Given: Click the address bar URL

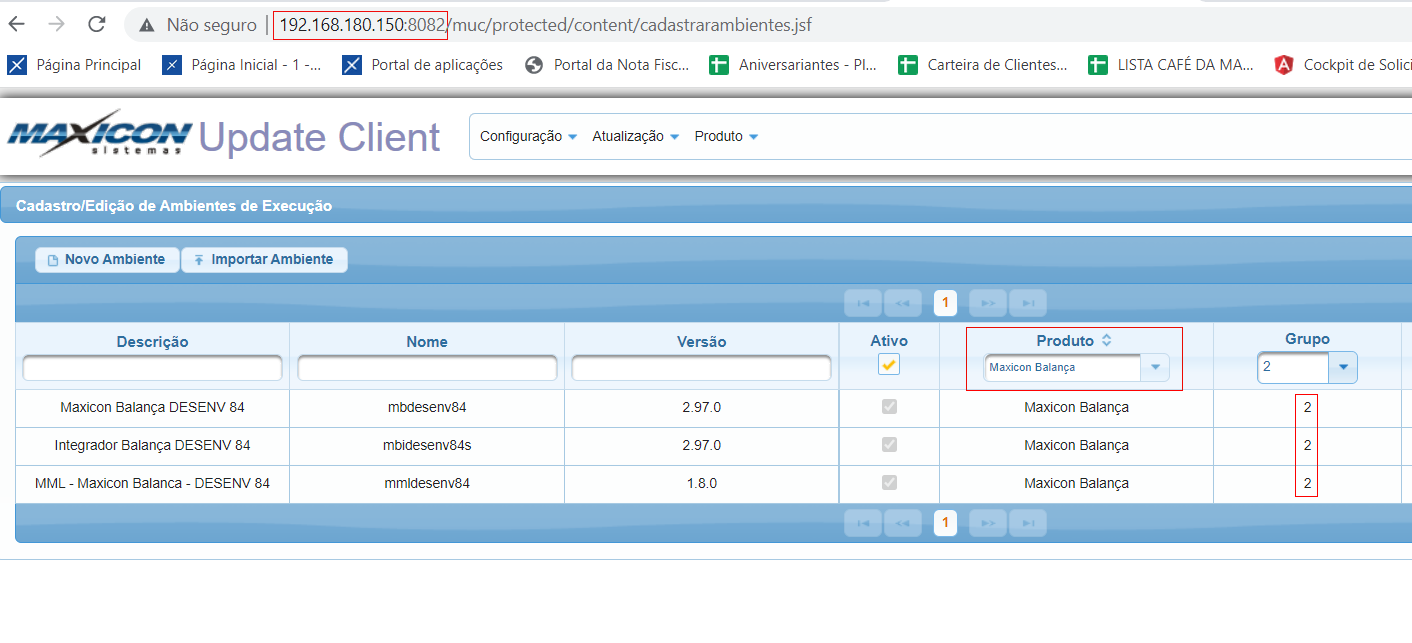Looking at the screenshot, I should (x=544, y=25).
